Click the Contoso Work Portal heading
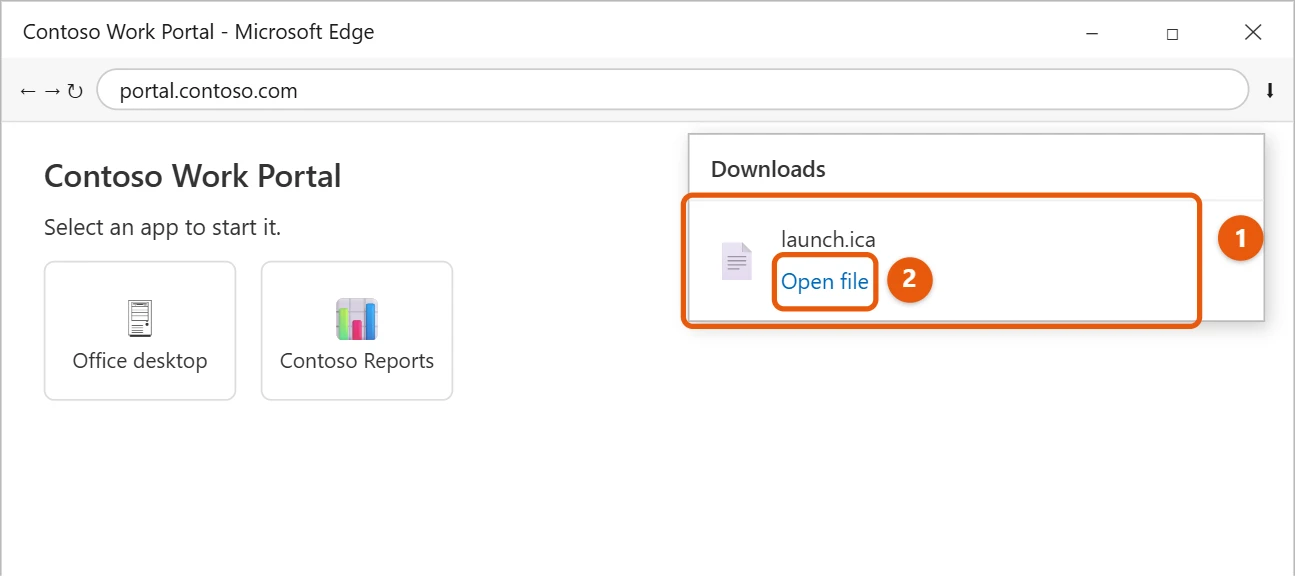Image resolution: width=1295 pixels, height=576 pixels. [193, 176]
